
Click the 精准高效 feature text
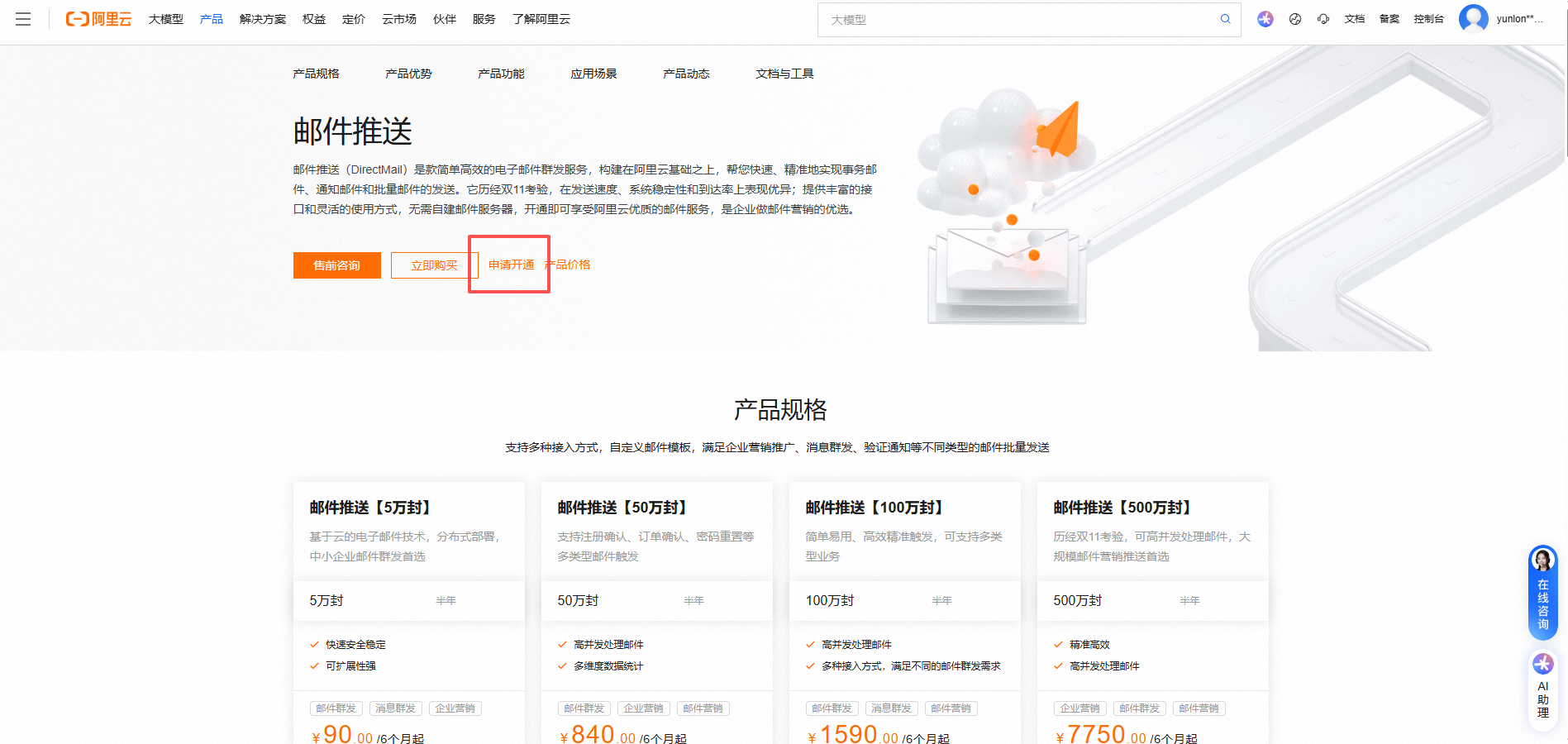tap(1089, 645)
